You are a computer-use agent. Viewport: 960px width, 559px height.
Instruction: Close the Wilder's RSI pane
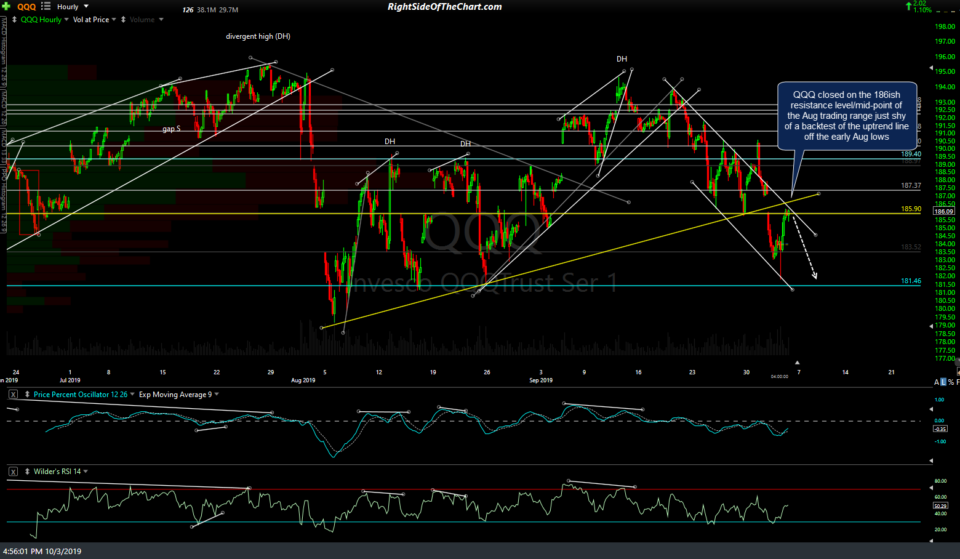tap(13, 471)
